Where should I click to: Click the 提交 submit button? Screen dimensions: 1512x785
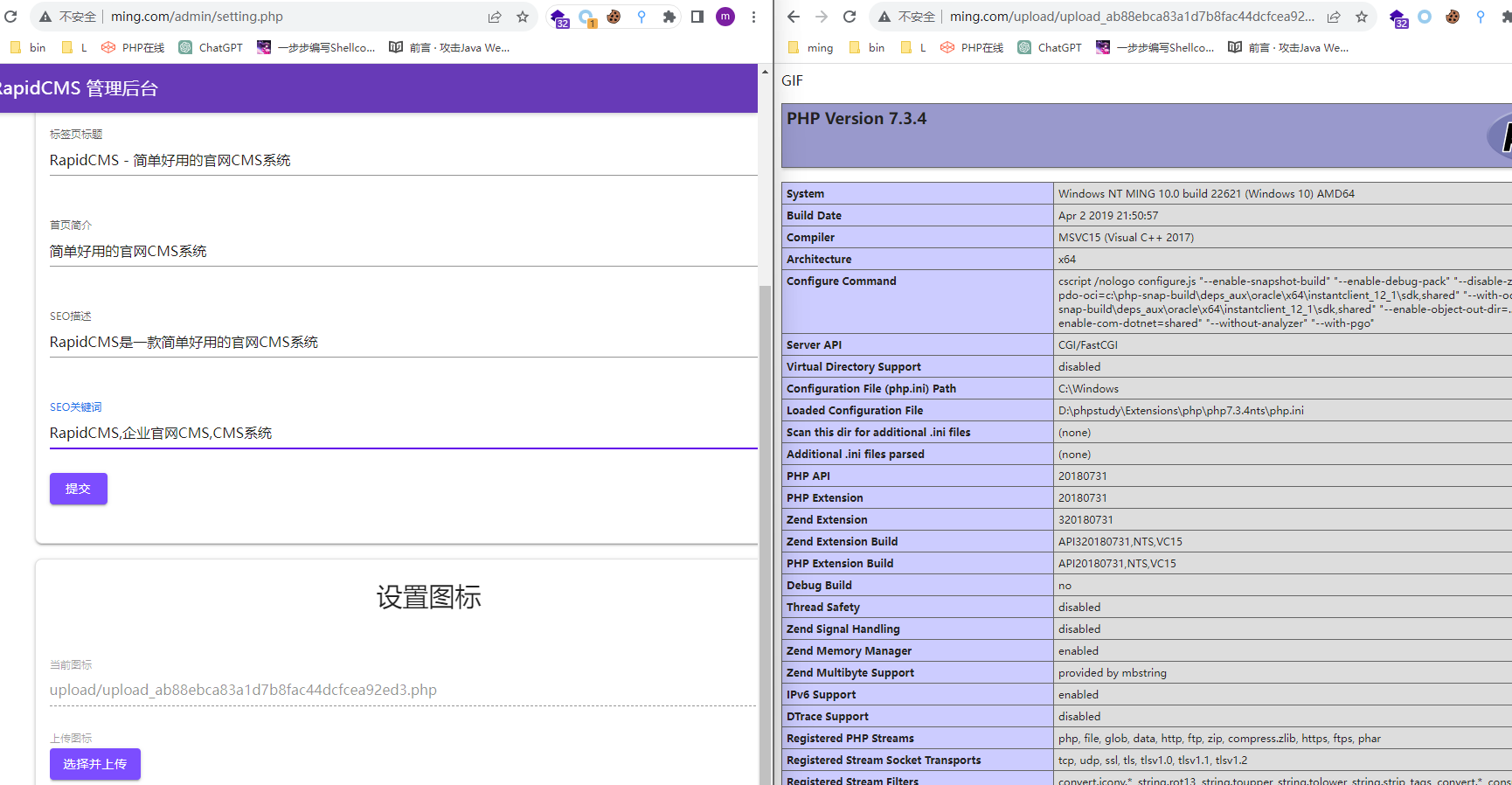79,489
